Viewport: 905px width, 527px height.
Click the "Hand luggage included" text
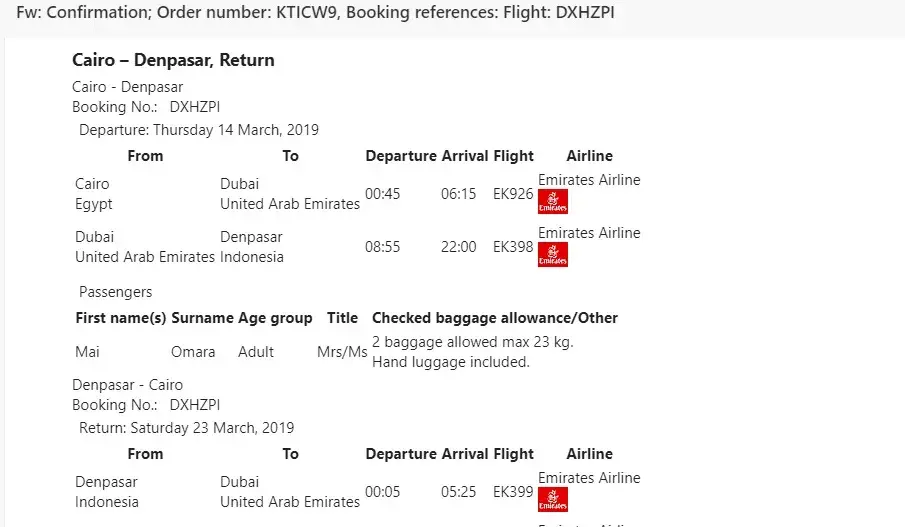tap(450, 362)
